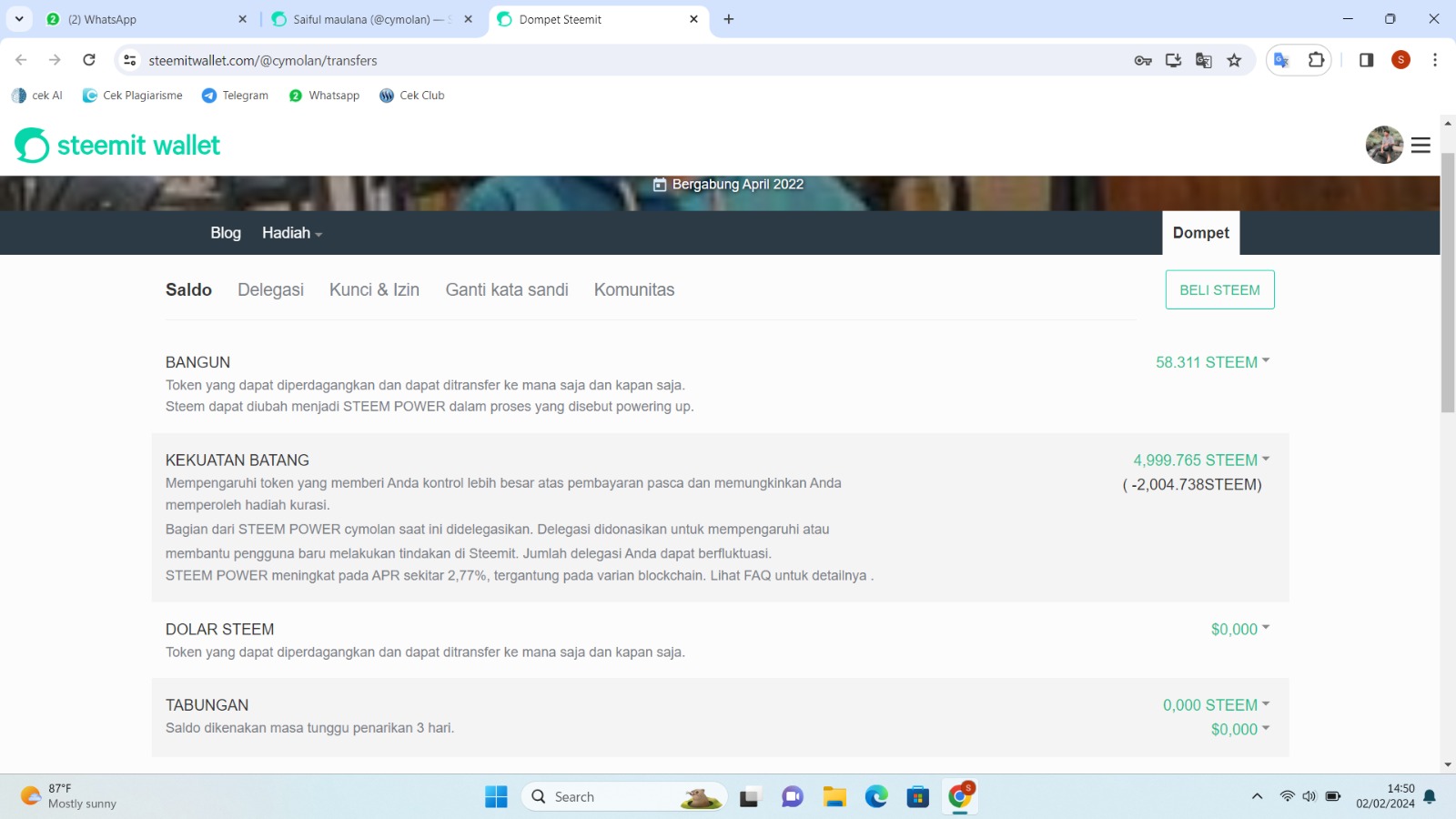Switch to Saiful maulana (@cymolan) tab

point(372,19)
